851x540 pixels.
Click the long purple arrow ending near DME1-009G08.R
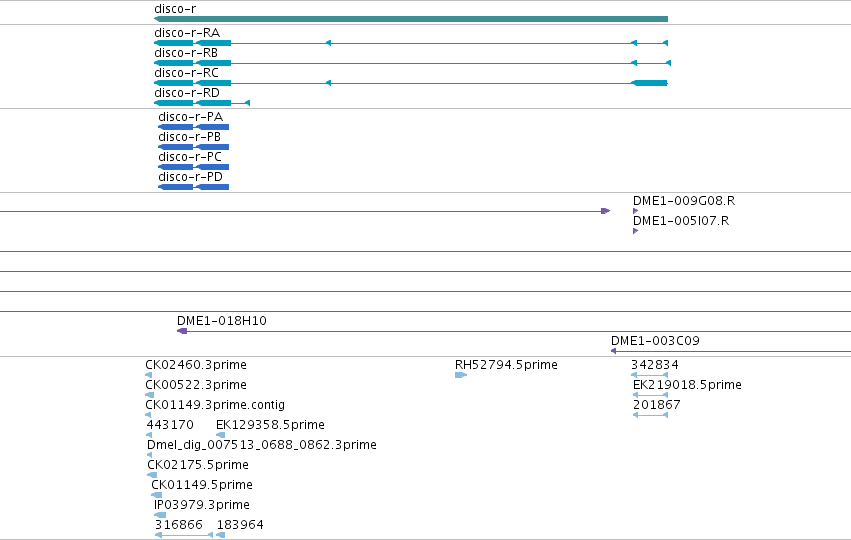[305, 211]
